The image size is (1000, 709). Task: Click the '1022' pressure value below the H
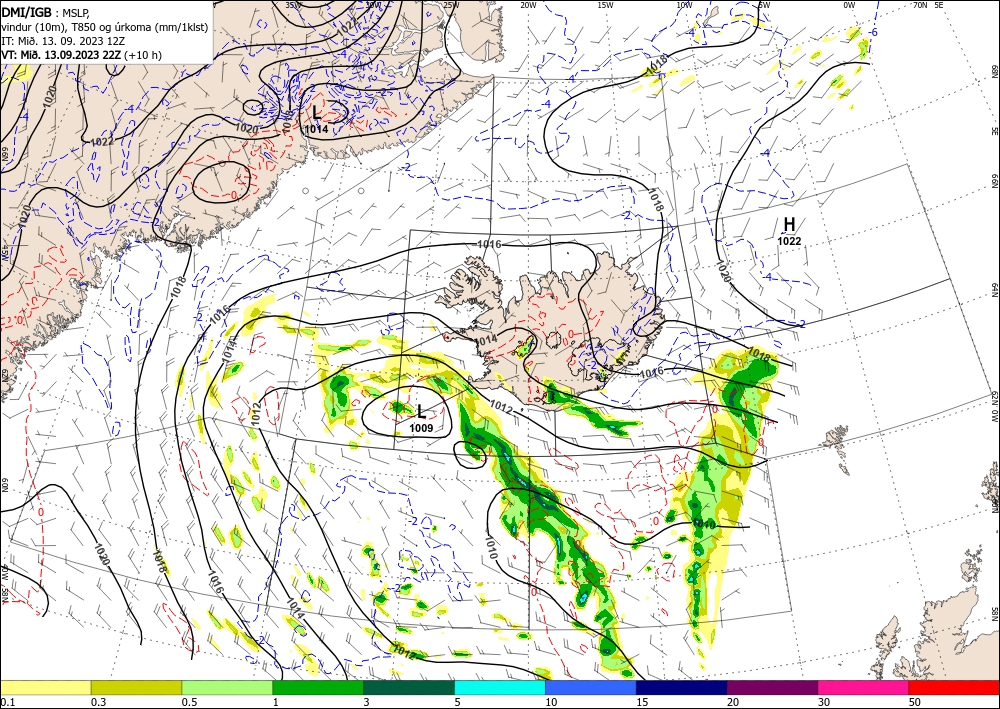(789, 241)
